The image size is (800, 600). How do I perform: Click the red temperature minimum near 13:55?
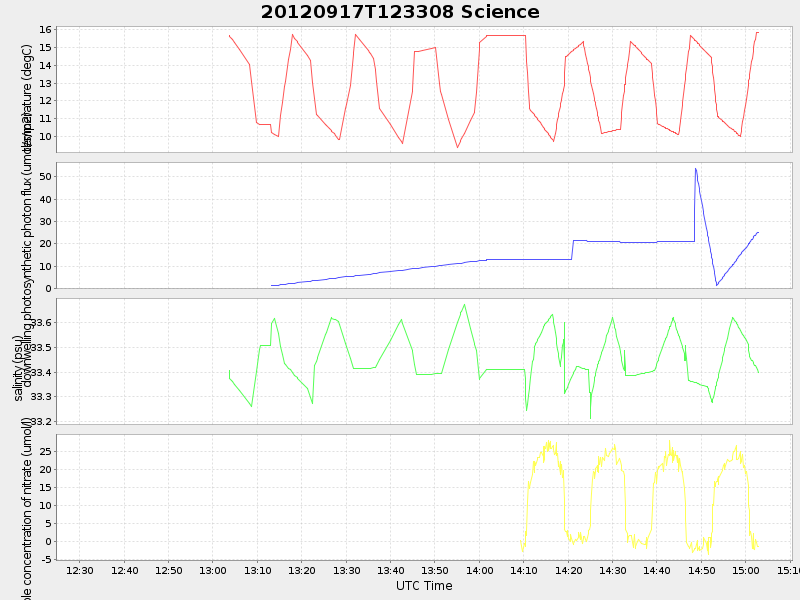click(x=458, y=147)
